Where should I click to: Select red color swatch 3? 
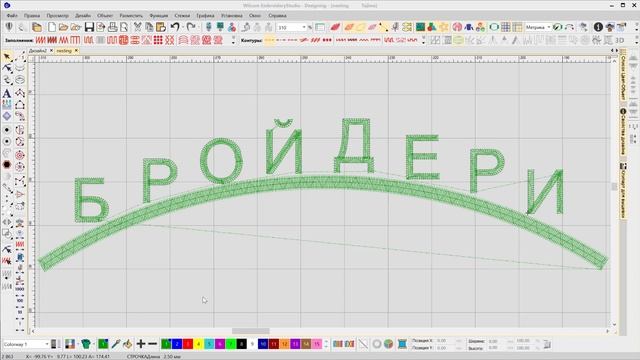[187, 344]
